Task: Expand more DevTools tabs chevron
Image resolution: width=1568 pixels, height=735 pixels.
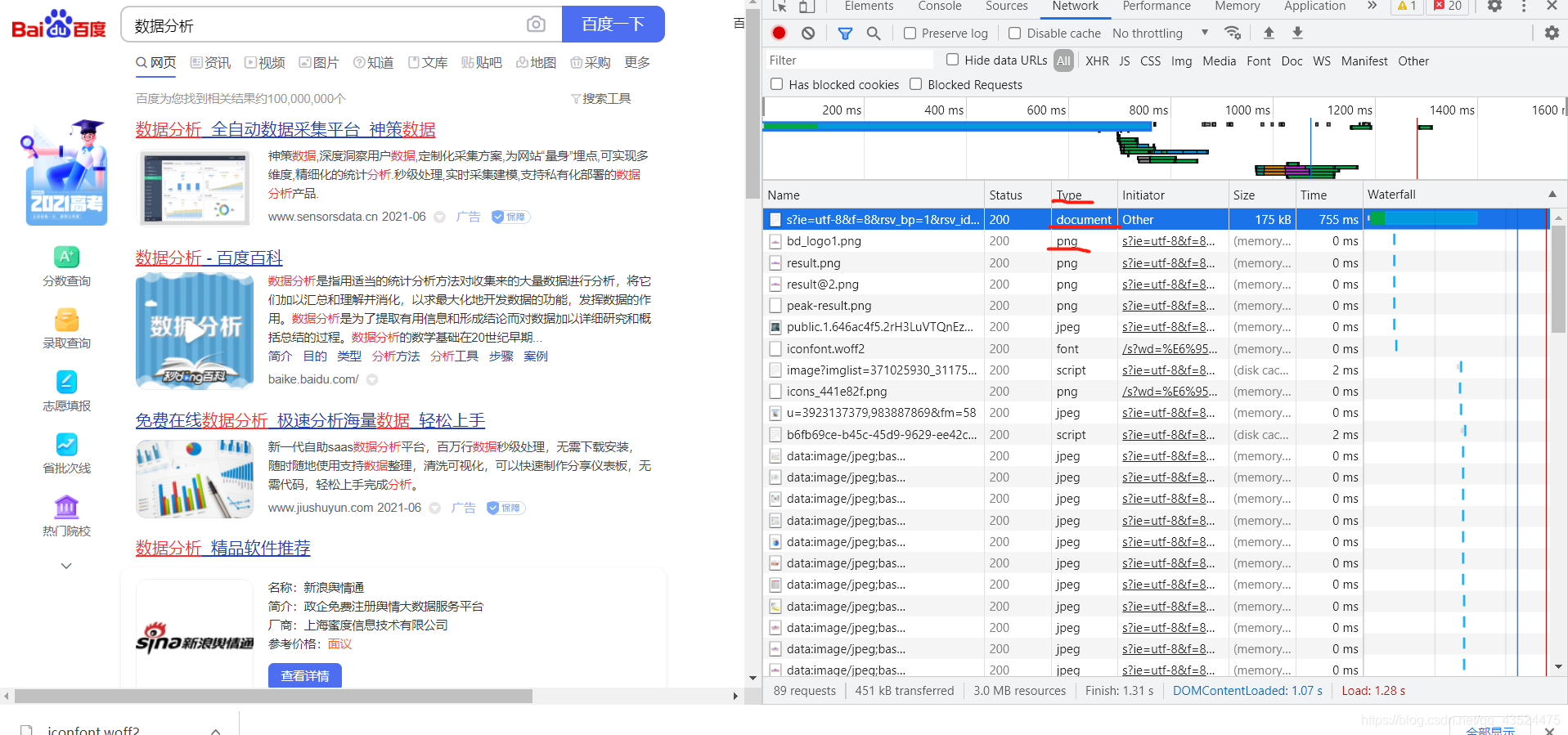Action: tap(1372, 6)
